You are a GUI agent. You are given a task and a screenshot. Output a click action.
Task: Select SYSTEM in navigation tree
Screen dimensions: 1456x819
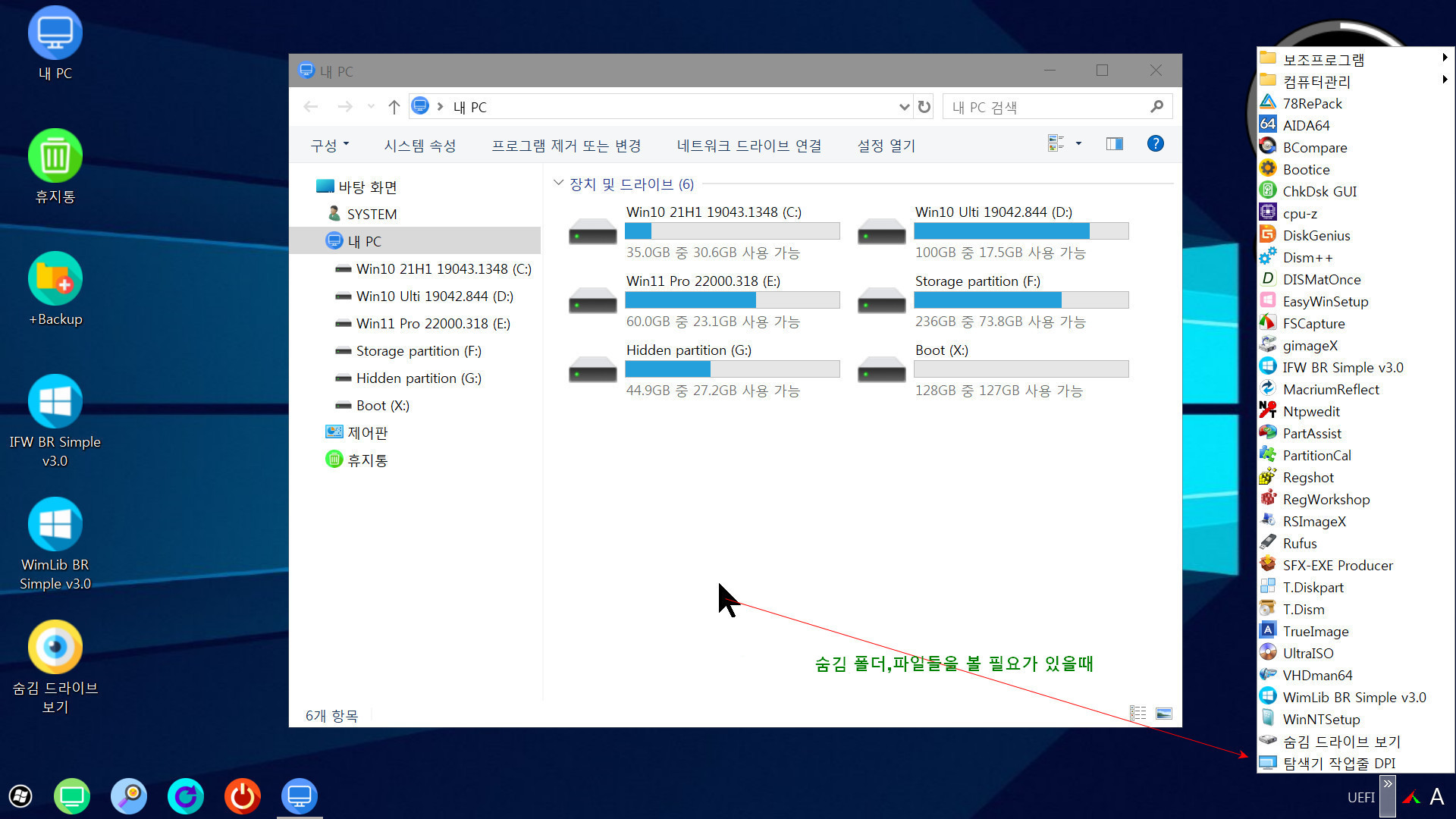[x=372, y=214]
